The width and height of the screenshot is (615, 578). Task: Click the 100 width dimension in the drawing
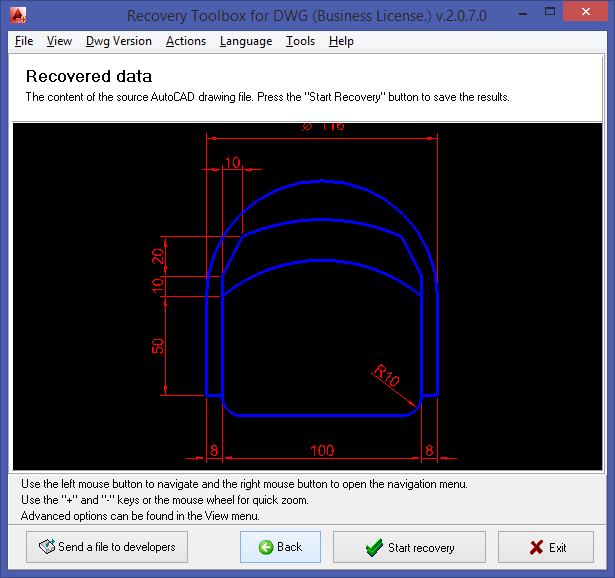tap(322, 451)
